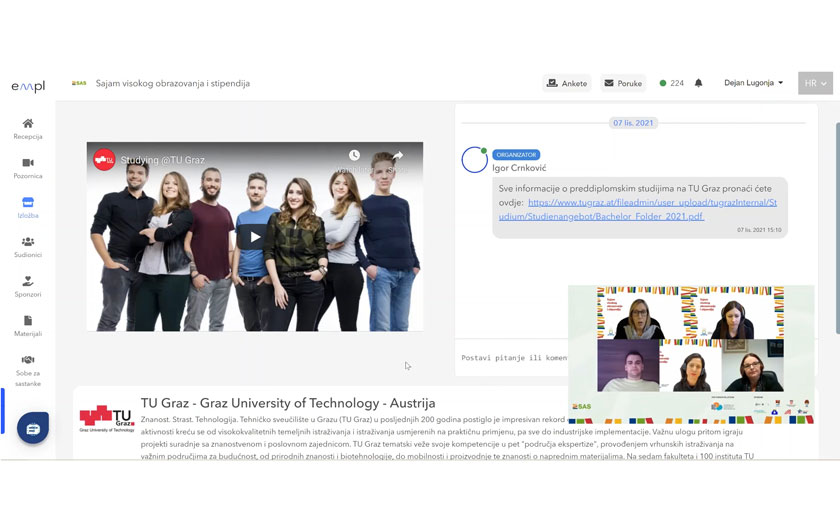Click the chat panel vertical scrollbar
This screenshot has width=840, height=525.
837,229
